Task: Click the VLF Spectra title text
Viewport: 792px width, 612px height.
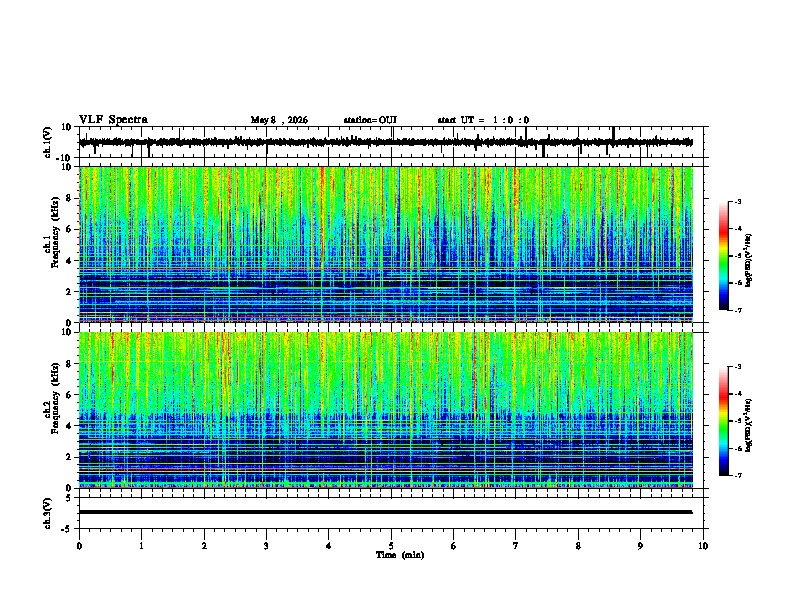Action: 113,120
